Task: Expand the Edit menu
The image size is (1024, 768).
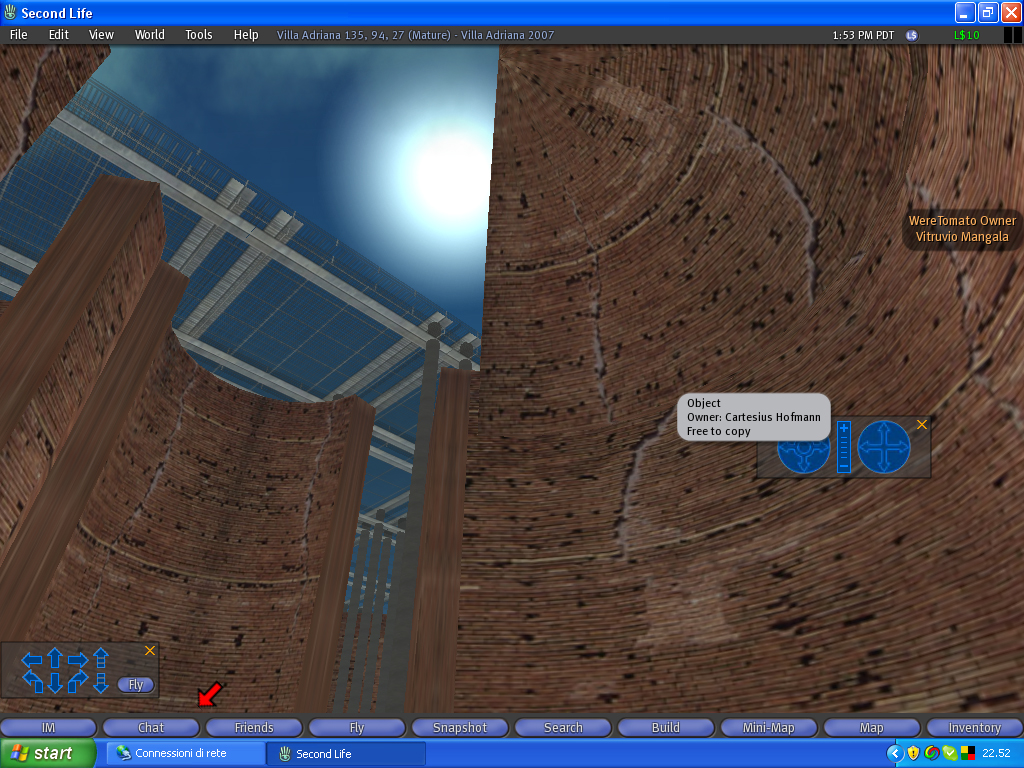Action: pyautogui.click(x=59, y=35)
